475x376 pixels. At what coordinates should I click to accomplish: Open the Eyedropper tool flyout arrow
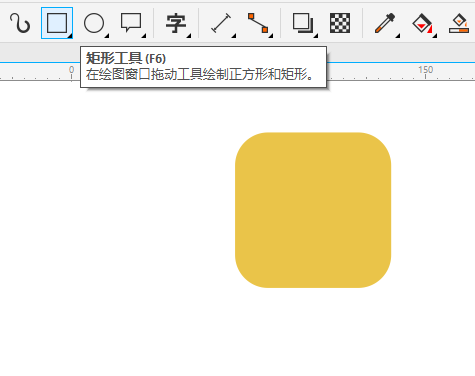coord(398,36)
